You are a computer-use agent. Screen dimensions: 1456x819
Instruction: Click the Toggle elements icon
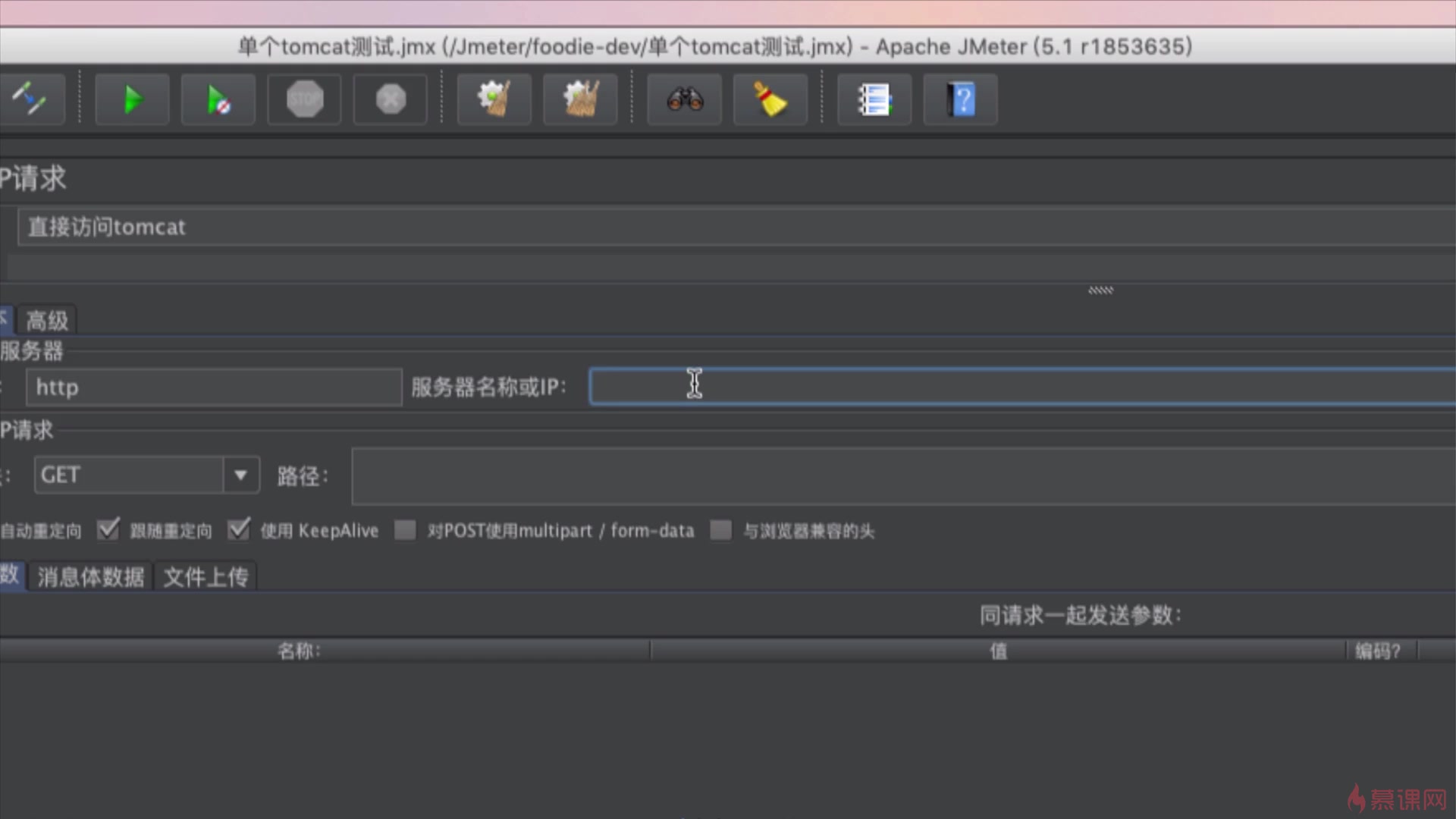tap(29, 99)
